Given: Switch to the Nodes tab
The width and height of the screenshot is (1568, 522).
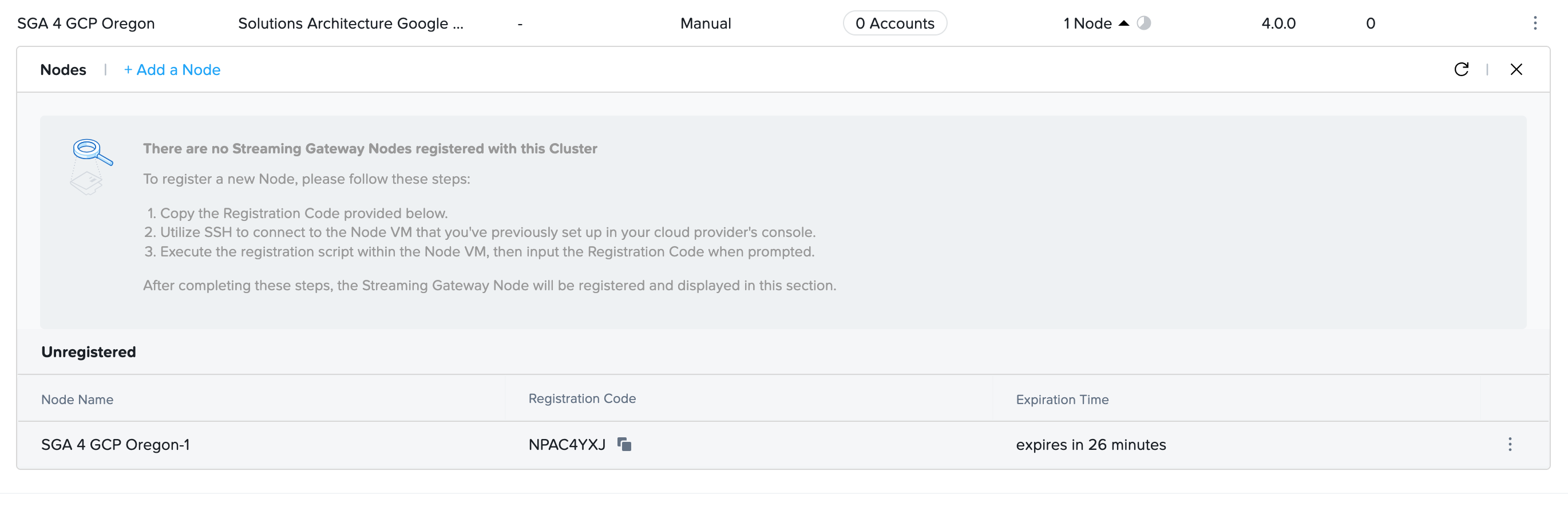Looking at the screenshot, I should (x=63, y=69).
